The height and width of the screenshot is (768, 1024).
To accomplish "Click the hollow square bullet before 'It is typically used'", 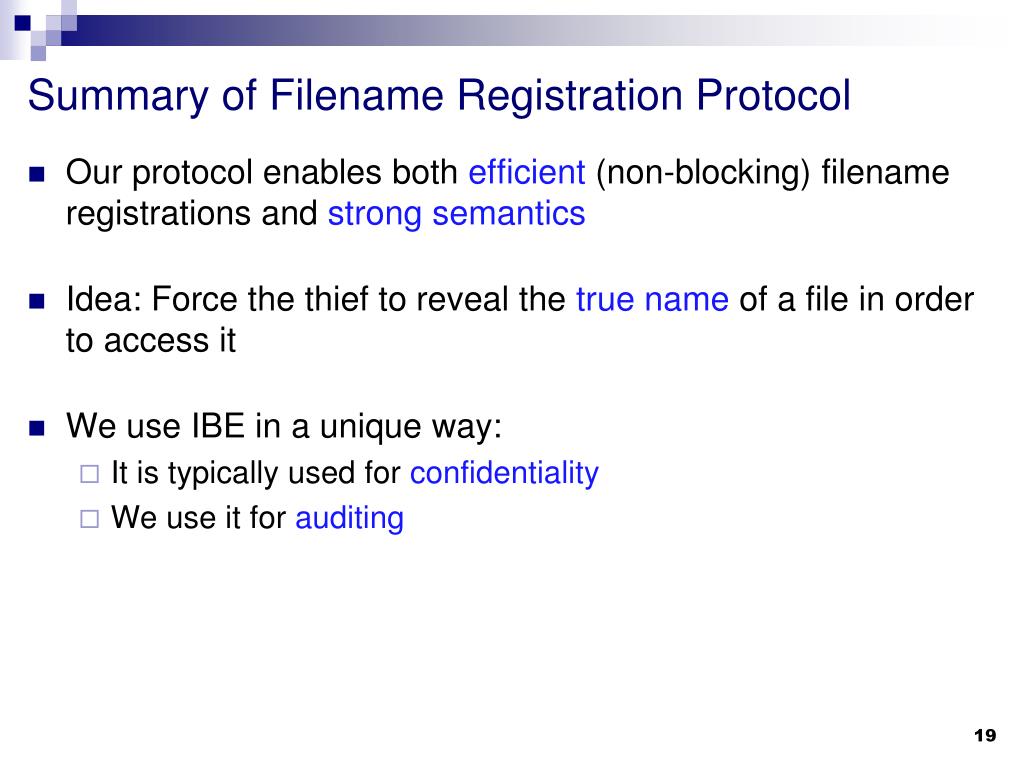I will pyautogui.click(x=89, y=474).
